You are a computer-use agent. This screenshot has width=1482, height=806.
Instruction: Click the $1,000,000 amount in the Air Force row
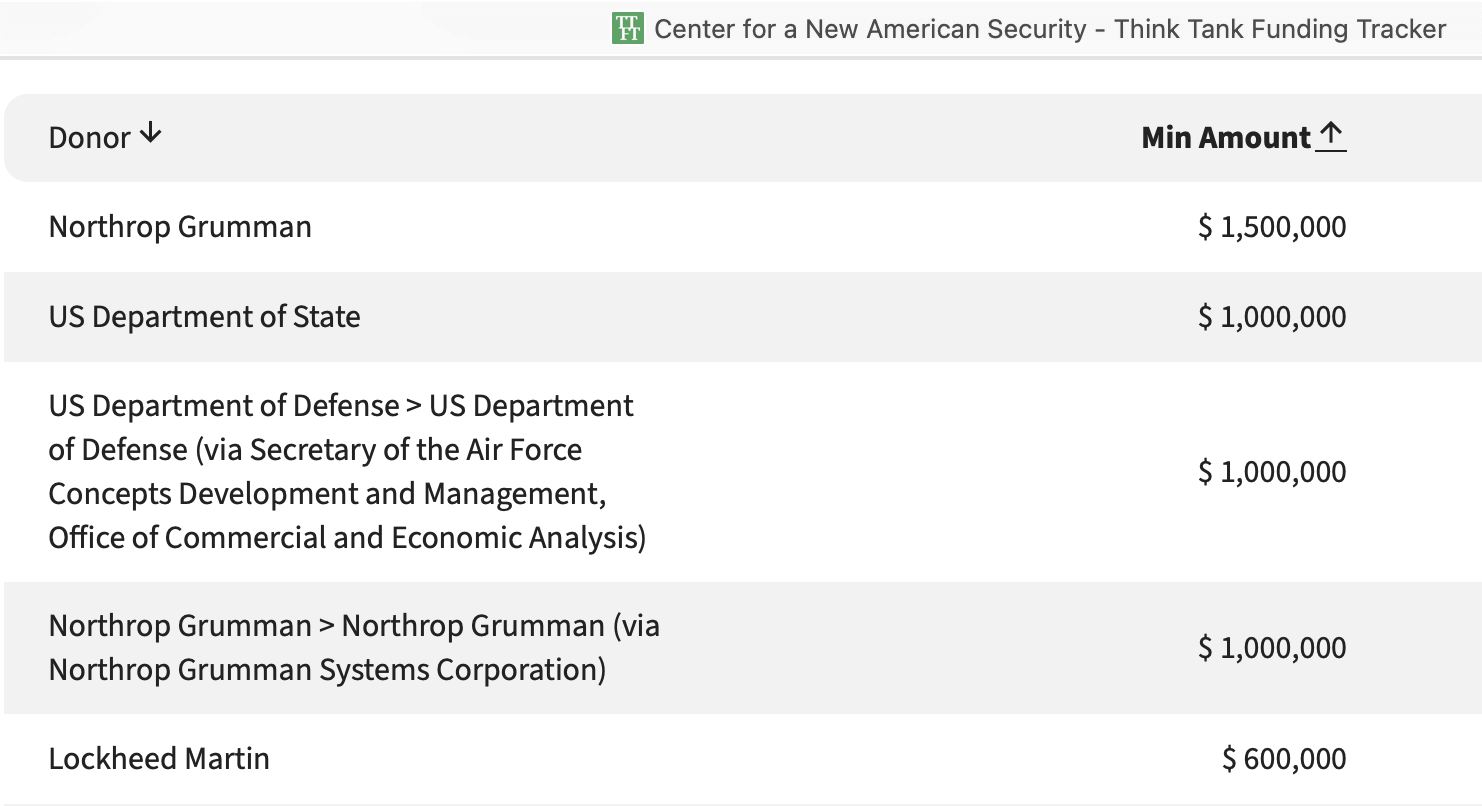click(x=1271, y=471)
